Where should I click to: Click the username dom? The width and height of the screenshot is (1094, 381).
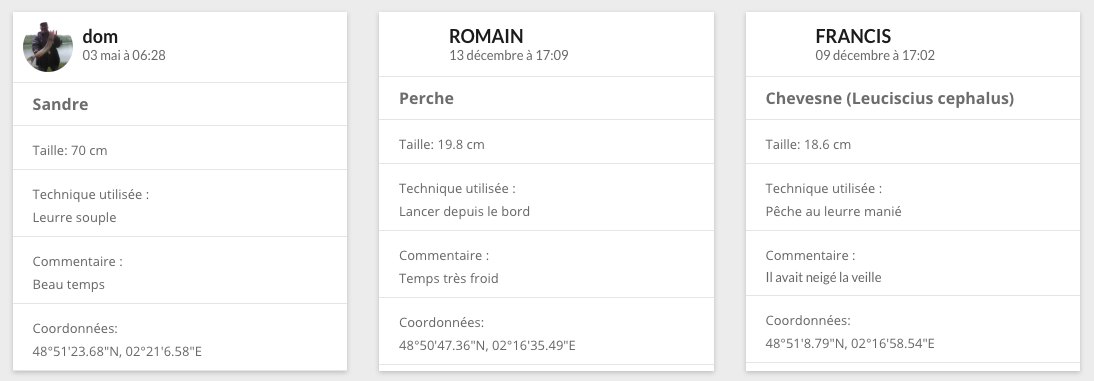(x=100, y=36)
